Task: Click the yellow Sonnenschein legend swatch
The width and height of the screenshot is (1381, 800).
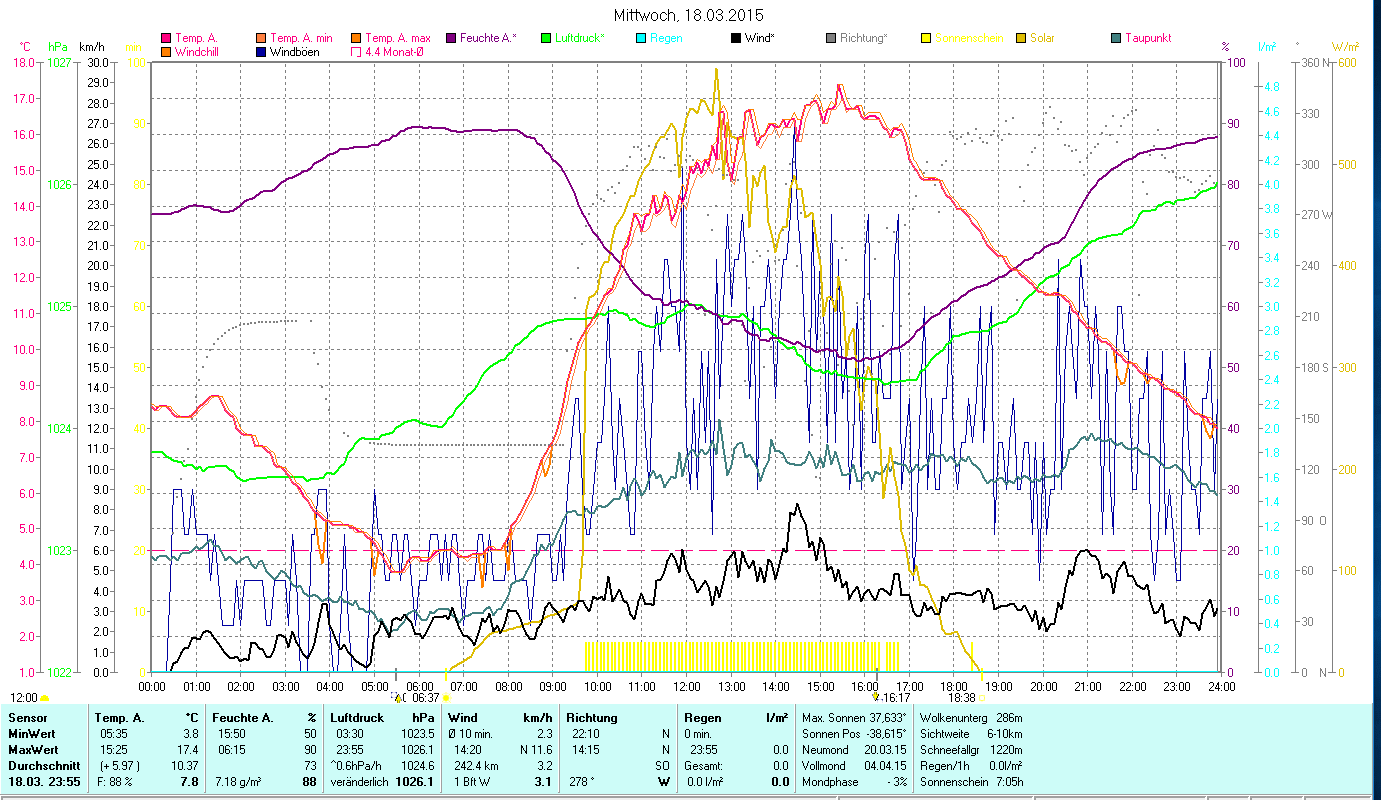Action: (x=926, y=38)
